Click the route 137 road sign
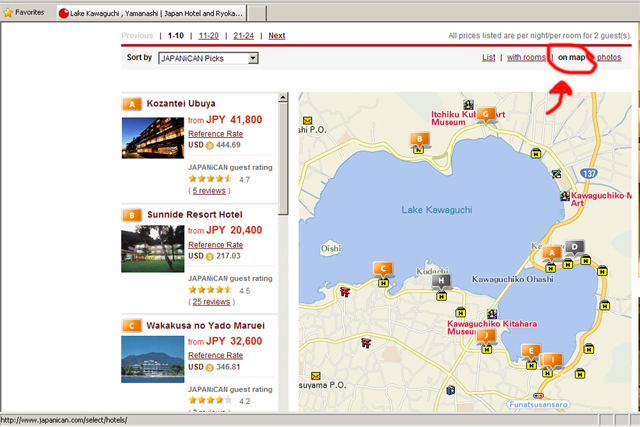 click(589, 173)
